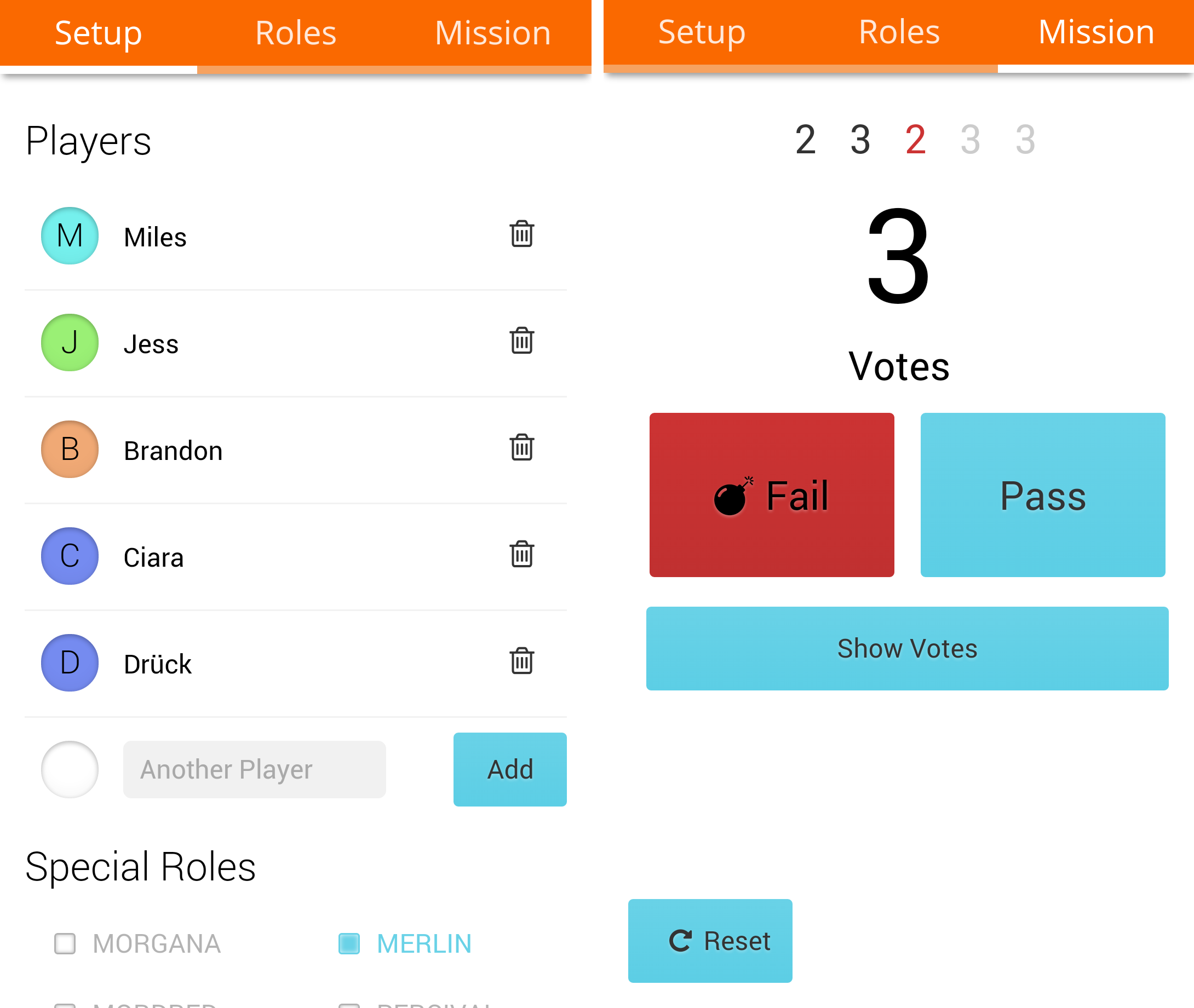
Task: Go to Setup tab in right panel
Action: click(702, 32)
